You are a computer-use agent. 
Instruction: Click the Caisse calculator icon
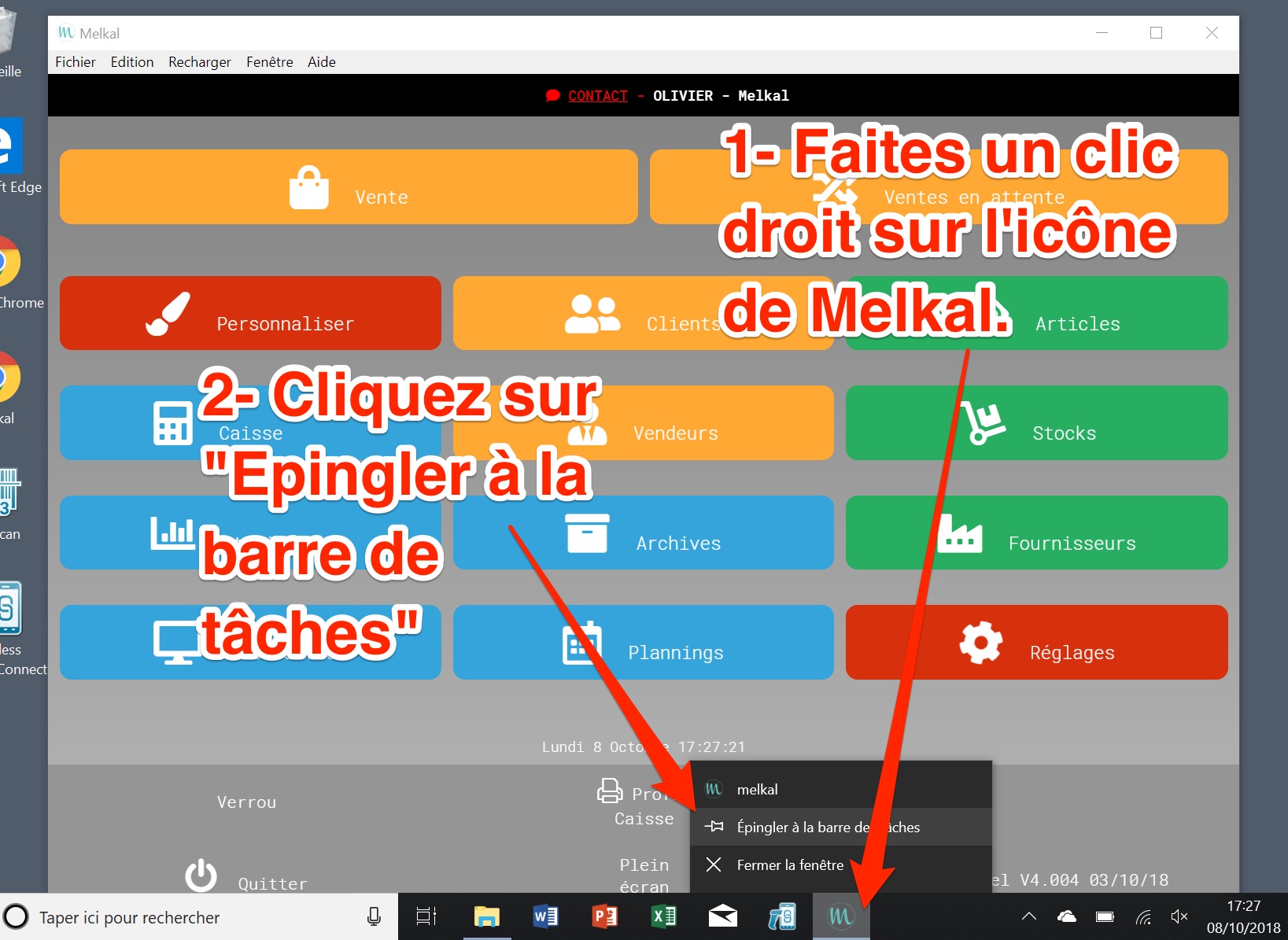pyautogui.click(x=172, y=423)
